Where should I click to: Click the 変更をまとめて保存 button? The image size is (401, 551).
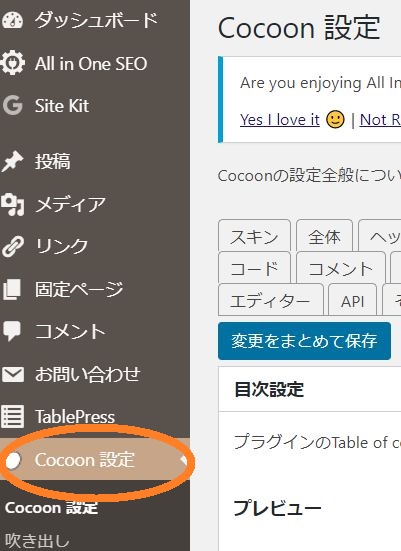[304, 341]
